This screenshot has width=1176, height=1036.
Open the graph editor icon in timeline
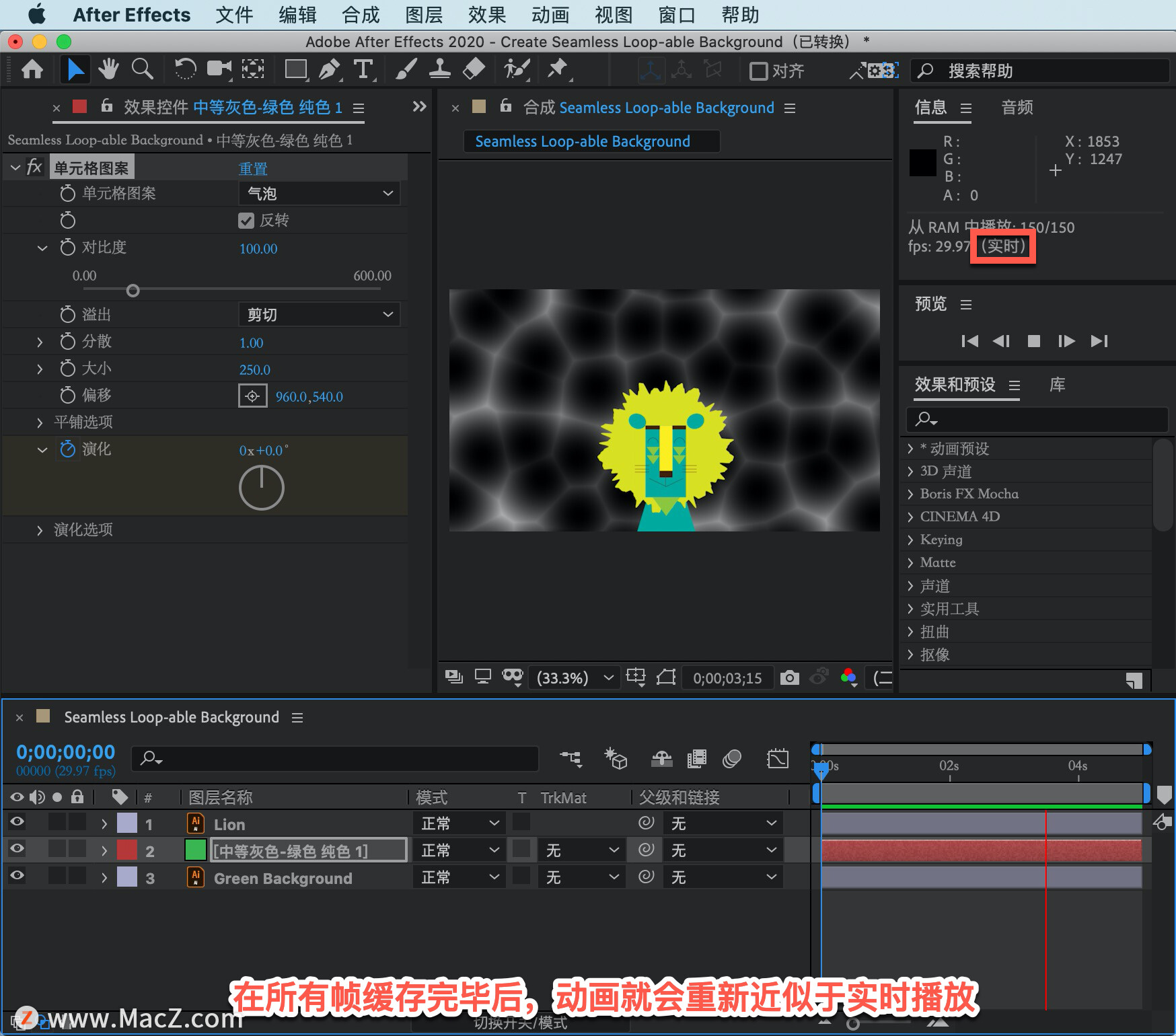pyautogui.click(x=778, y=759)
